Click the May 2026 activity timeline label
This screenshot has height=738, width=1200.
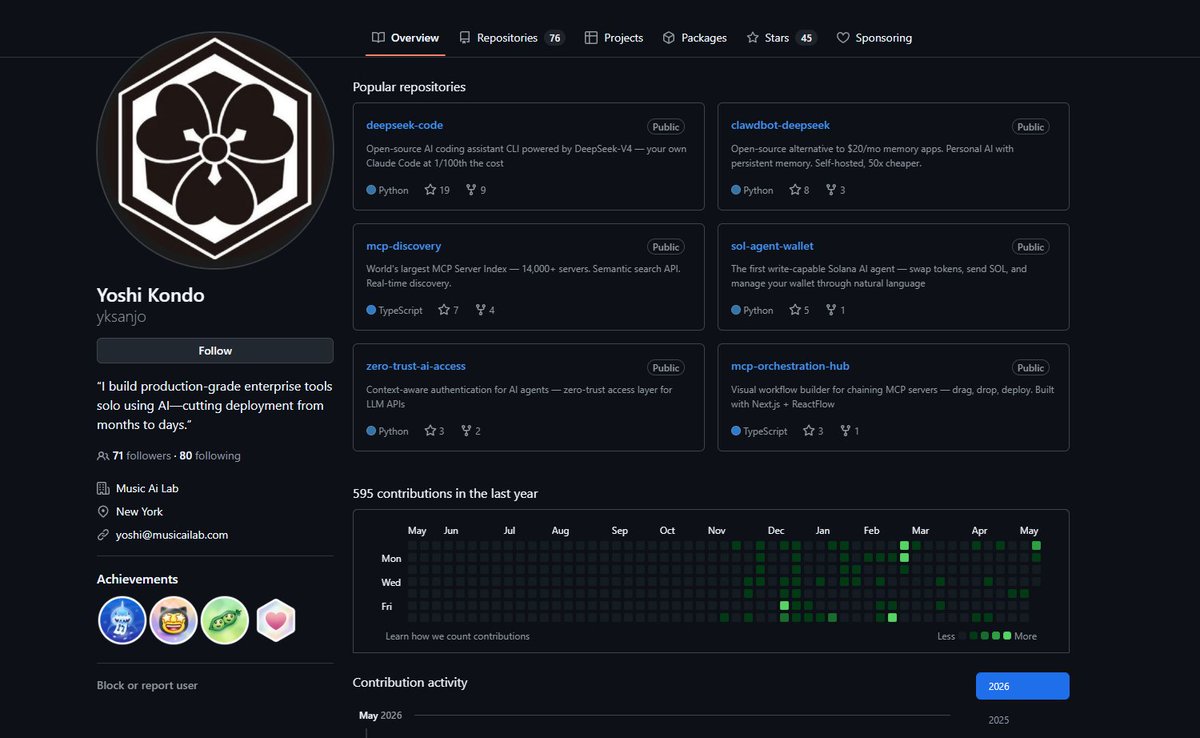click(x=382, y=715)
